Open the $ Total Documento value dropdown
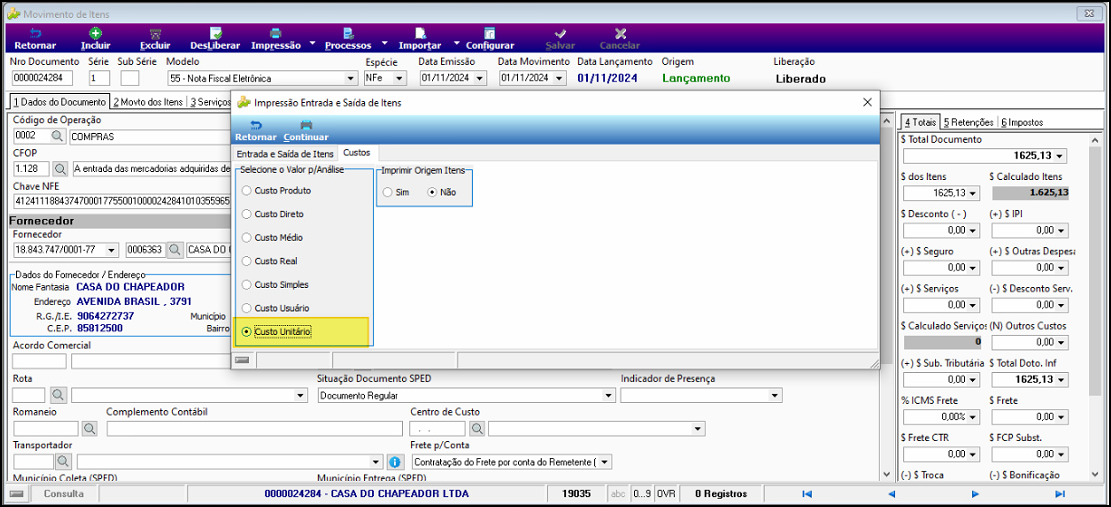Image resolution: width=1111 pixels, height=507 pixels. 1060,156
